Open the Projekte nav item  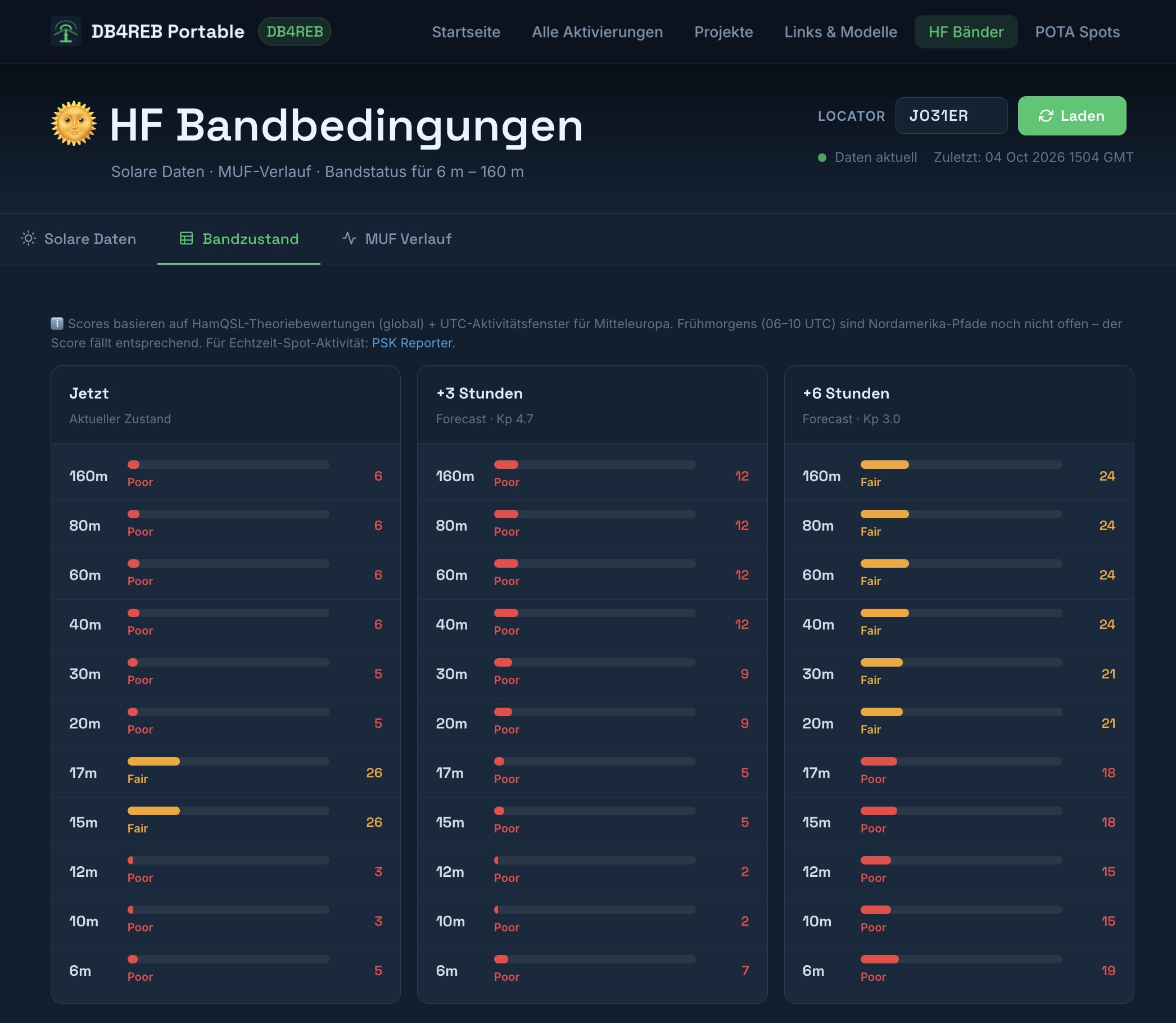pos(723,32)
